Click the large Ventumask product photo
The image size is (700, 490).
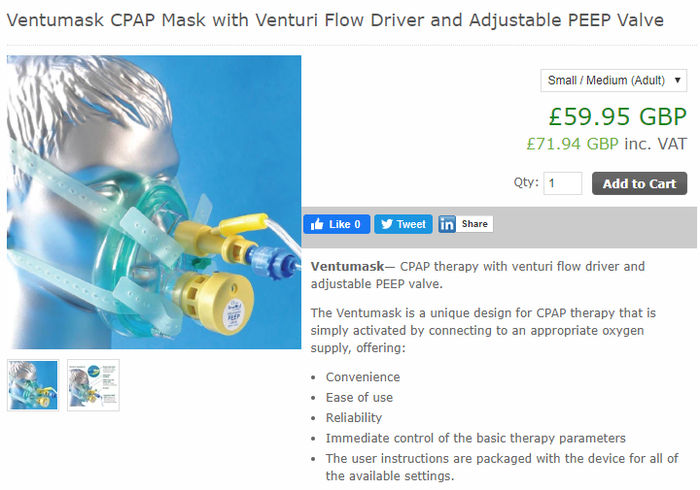tap(154, 202)
